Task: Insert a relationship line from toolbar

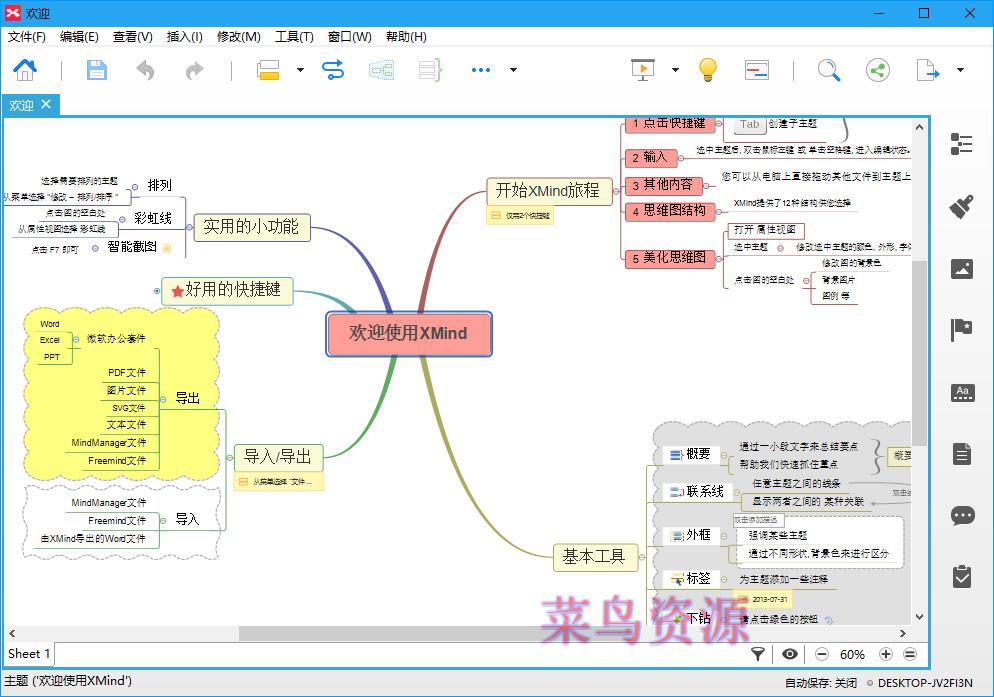Action: click(333, 70)
